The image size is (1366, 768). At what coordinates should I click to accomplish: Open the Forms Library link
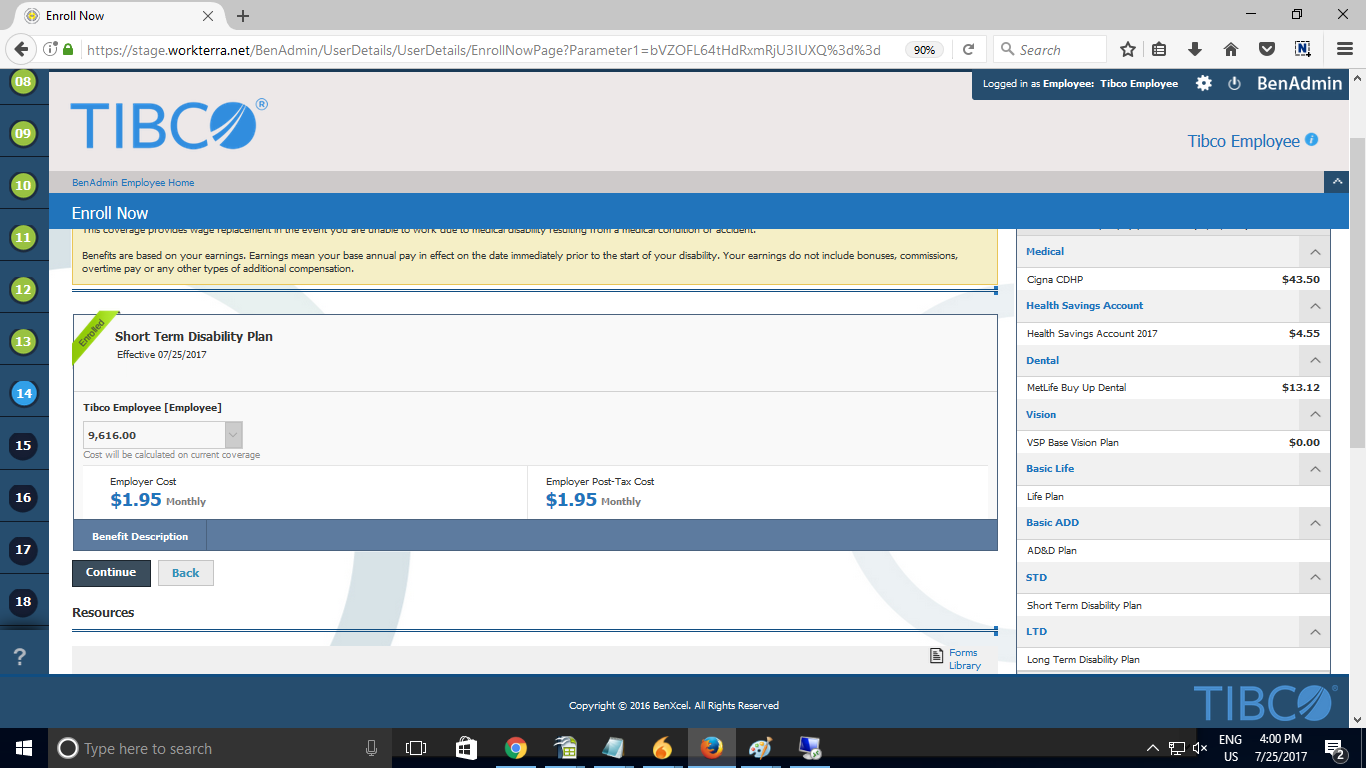click(x=965, y=659)
